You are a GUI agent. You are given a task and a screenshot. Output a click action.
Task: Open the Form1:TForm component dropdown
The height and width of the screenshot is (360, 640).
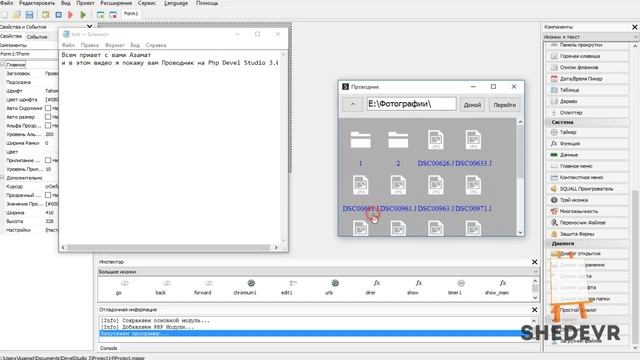(29, 54)
